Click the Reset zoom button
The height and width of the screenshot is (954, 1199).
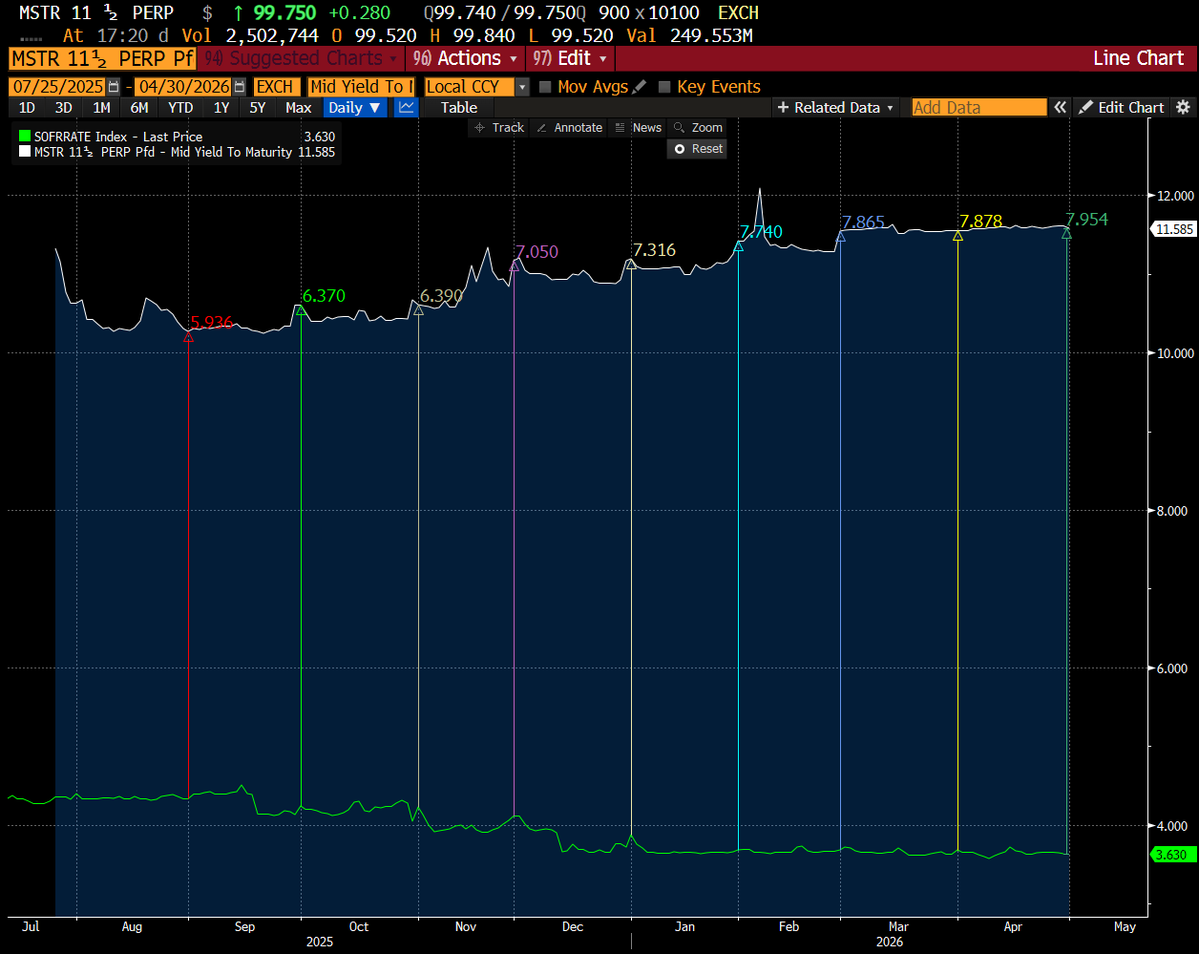[x=697, y=149]
